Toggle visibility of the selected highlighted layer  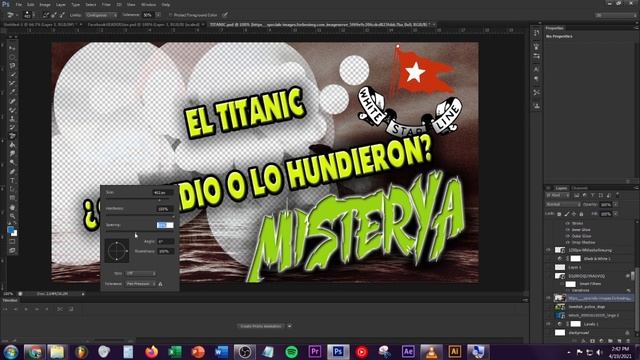point(549,298)
